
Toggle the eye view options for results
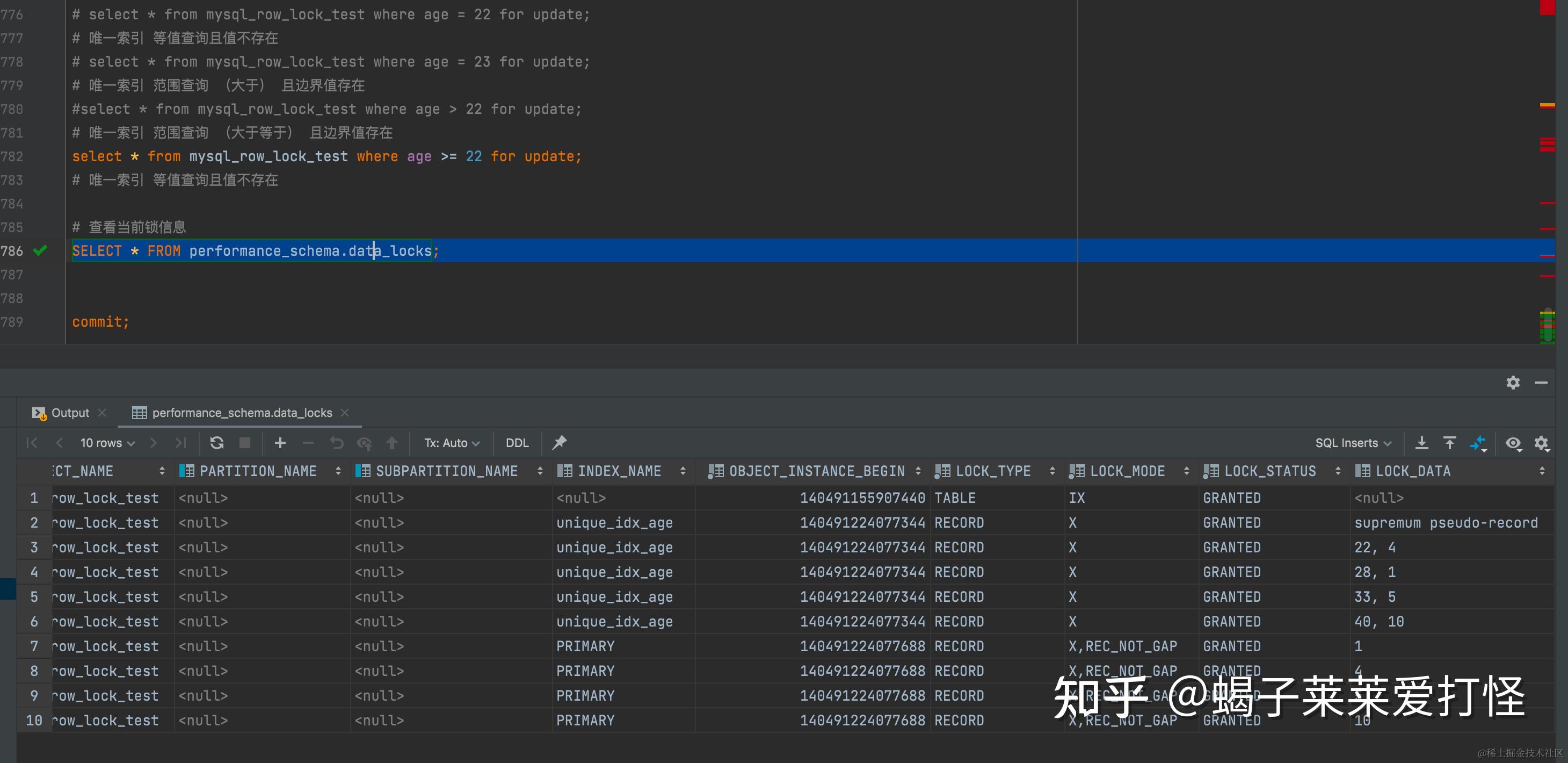[x=1514, y=443]
